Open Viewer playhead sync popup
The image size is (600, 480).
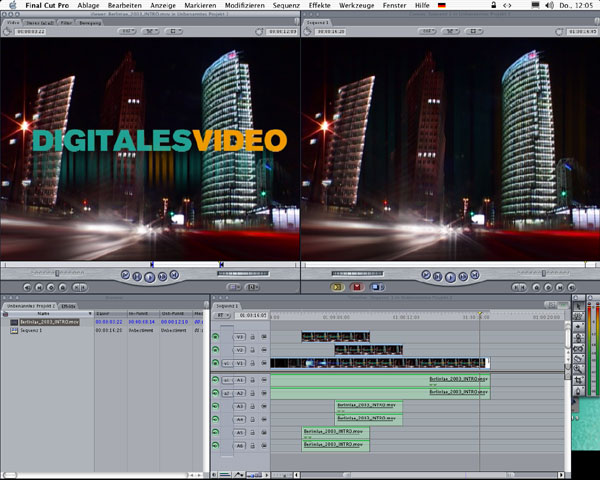(150, 31)
